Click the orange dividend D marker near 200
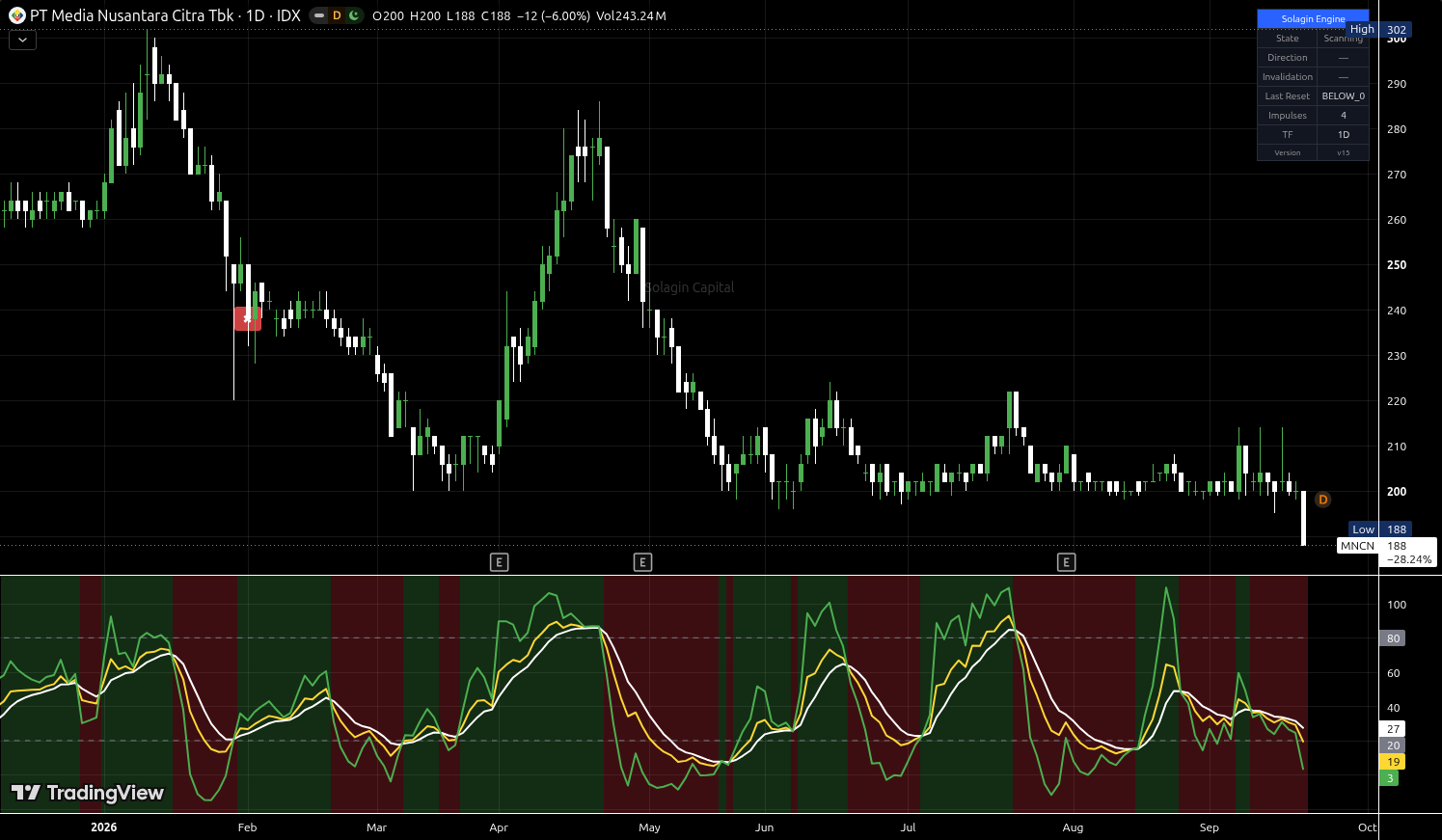 point(1322,500)
